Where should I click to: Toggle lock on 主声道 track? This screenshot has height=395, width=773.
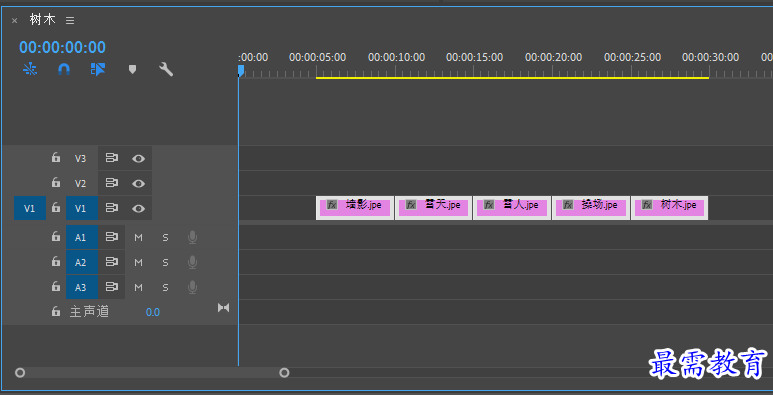pyautogui.click(x=56, y=312)
